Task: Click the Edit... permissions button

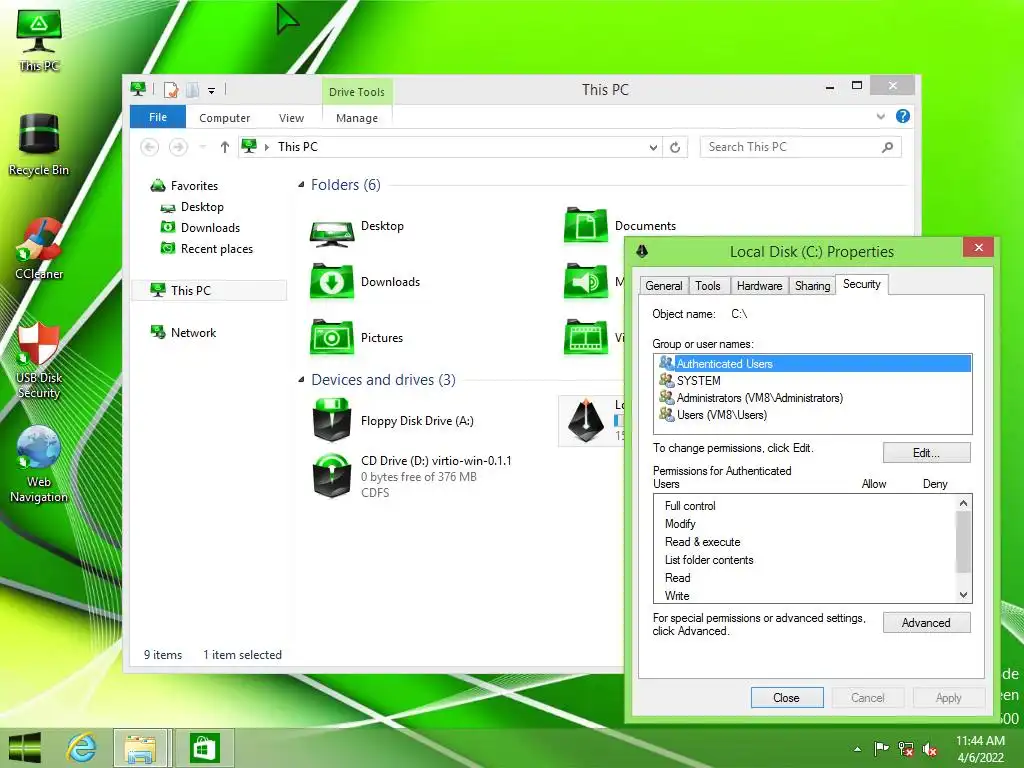Action: [926, 453]
